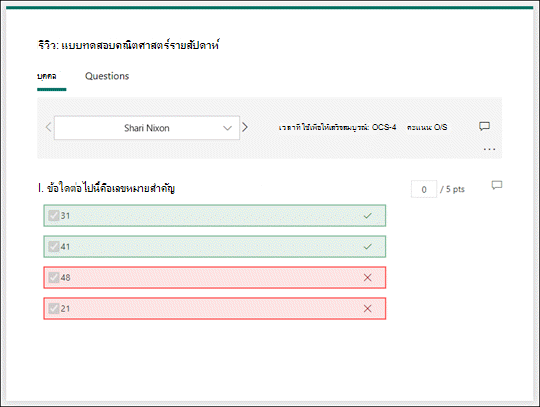The image size is (540, 407).
Task: Click the green checkmark on answer 41
Action: click(x=367, y=247)
